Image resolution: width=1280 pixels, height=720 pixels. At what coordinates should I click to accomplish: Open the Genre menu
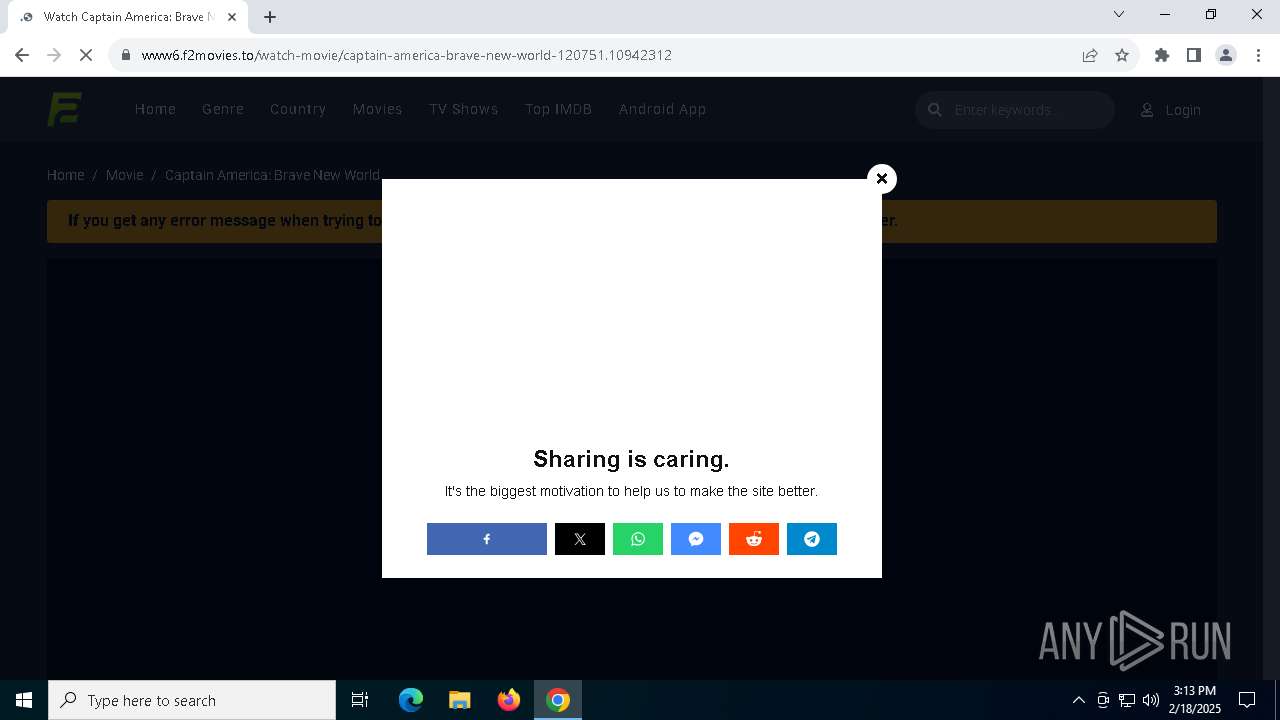[223, 109]
